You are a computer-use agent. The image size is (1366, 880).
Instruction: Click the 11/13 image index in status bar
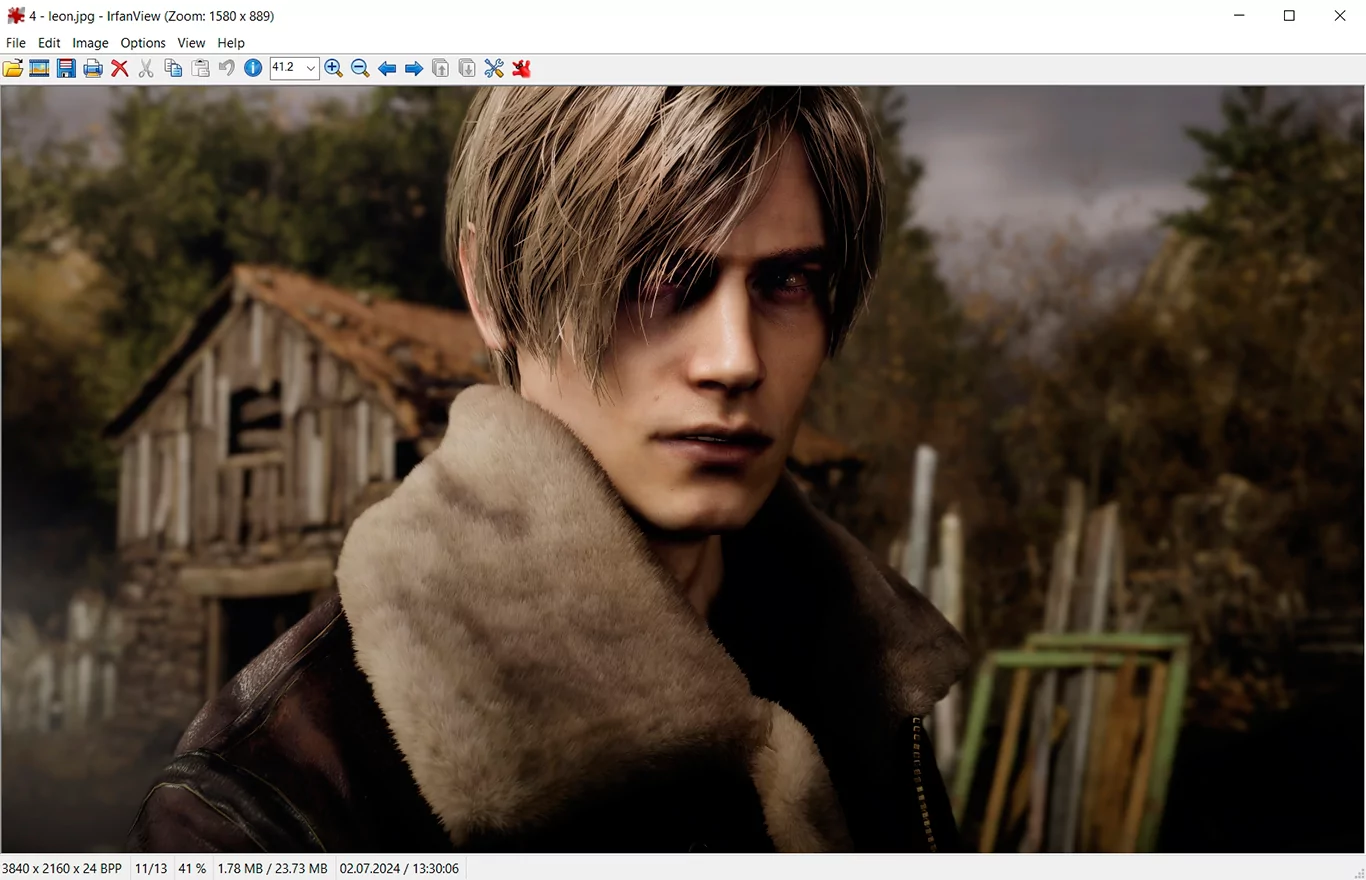point(151,868)
